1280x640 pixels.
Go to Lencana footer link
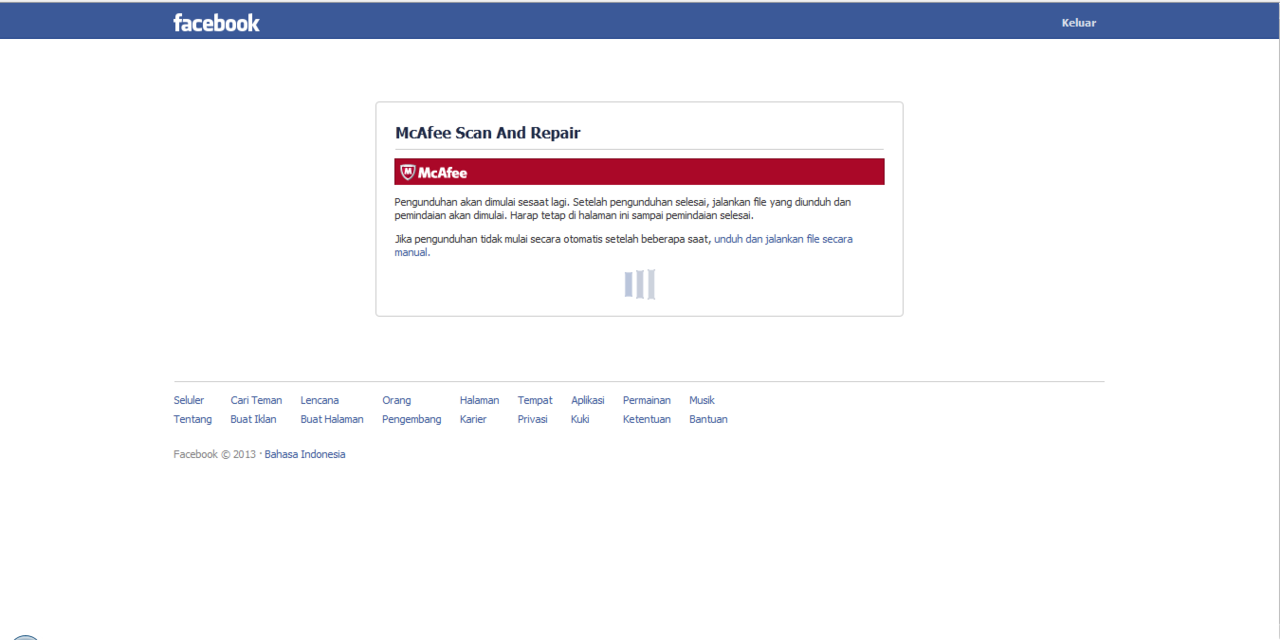point(319,400)
